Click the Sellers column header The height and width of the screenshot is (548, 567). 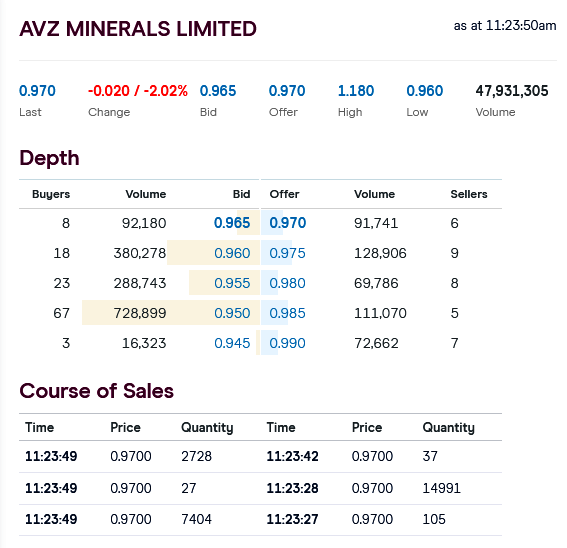(469, 194)
